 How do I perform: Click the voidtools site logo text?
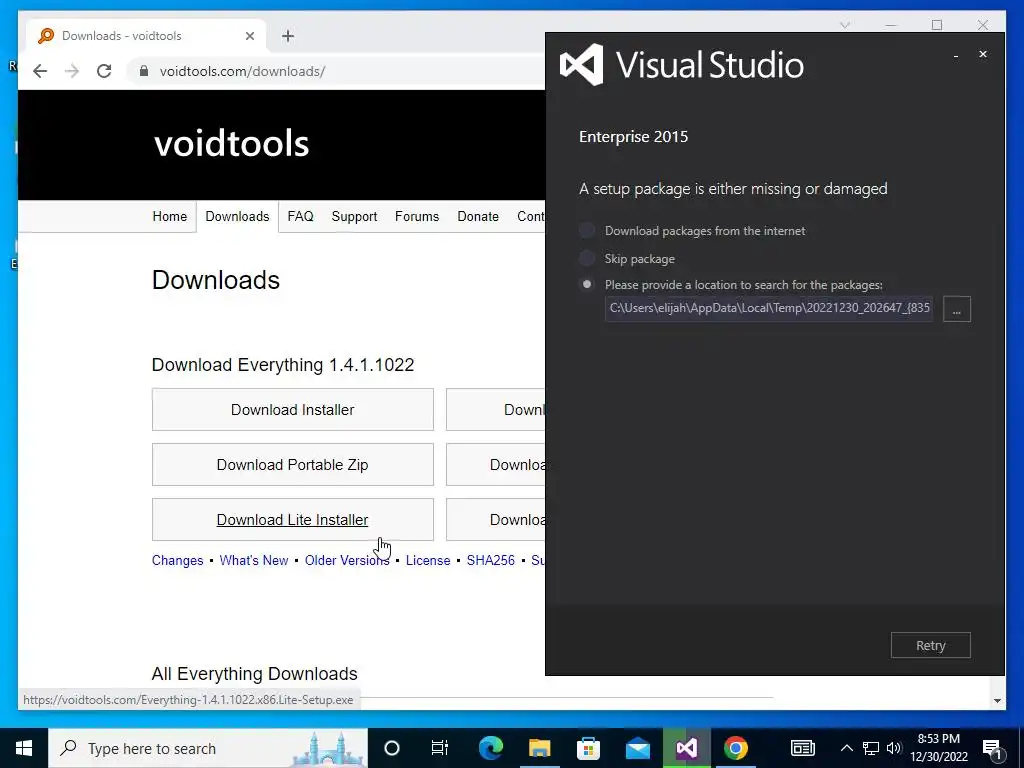click(231, 143)
